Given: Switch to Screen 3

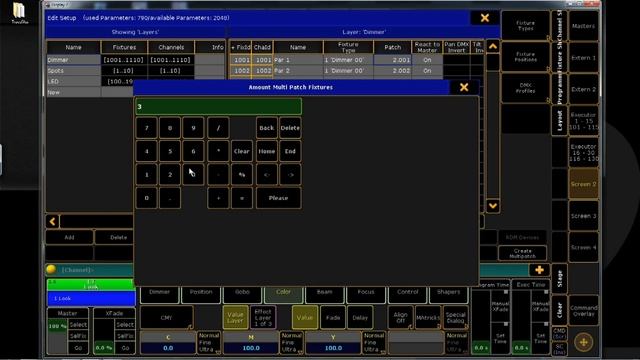Looking at the screenshot, I should (584, 216).
